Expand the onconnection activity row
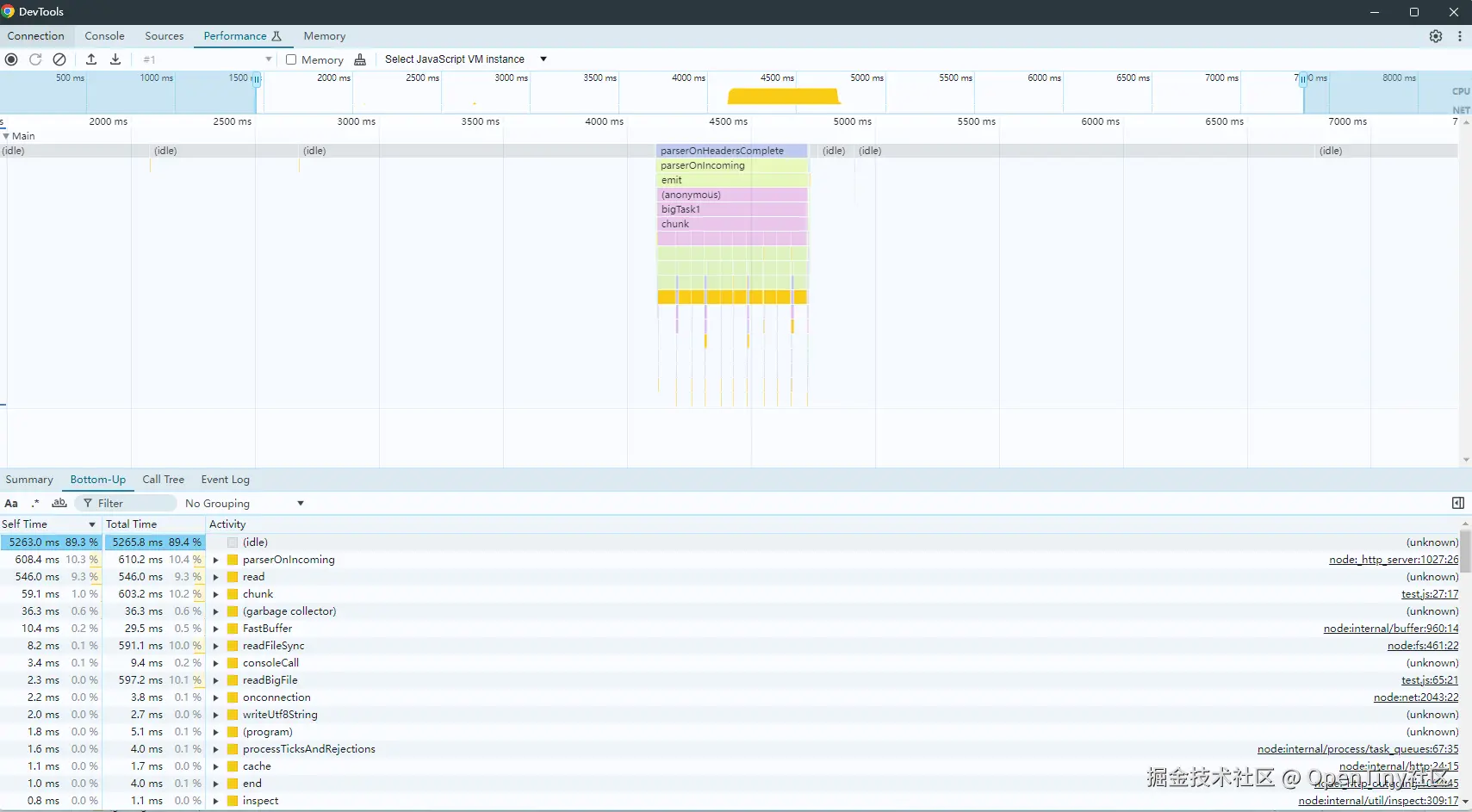This screenshot has width=1472, height=812. (216, 697)
